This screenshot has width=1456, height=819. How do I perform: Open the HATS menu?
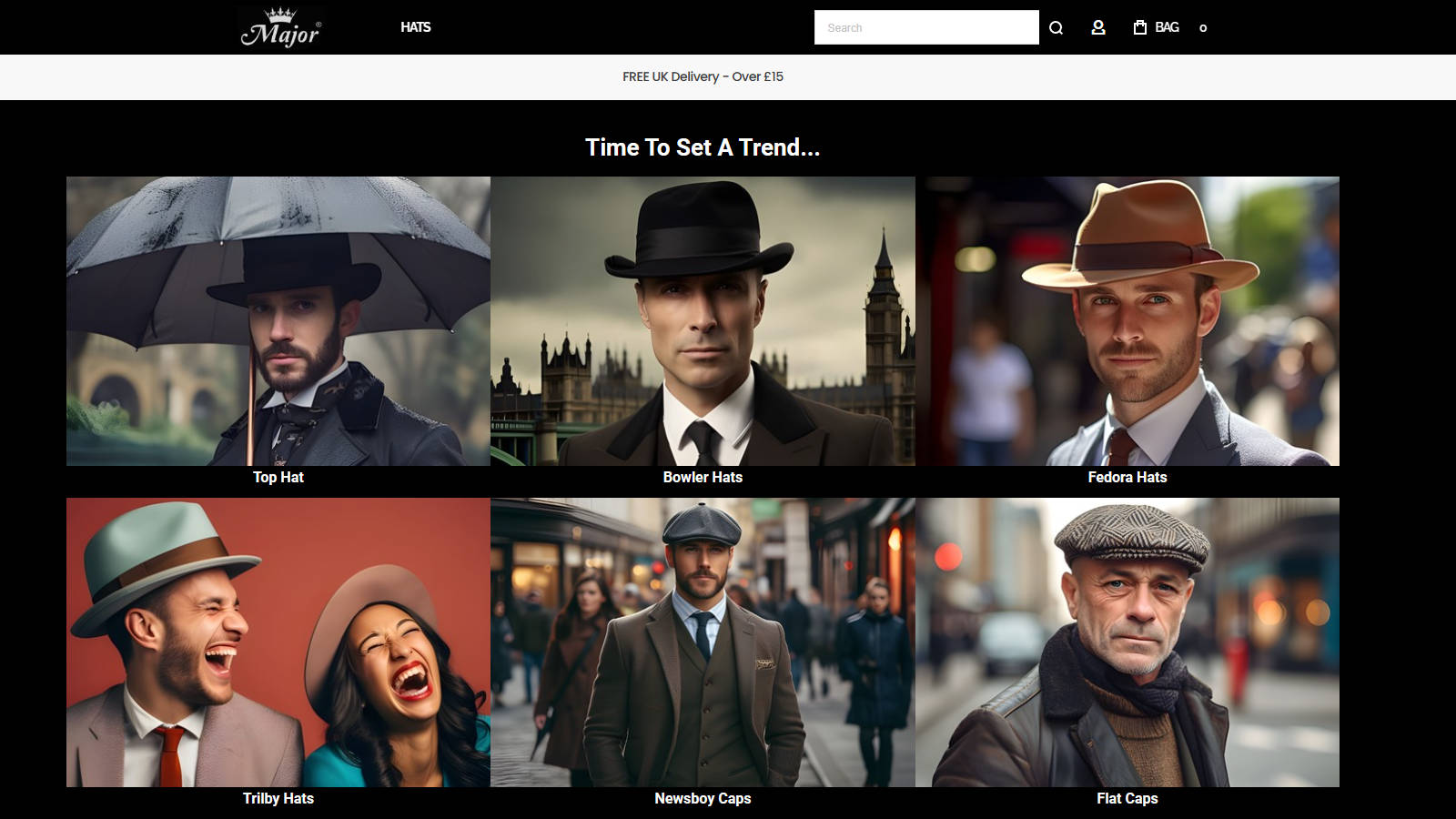click(x=416, y=27)
